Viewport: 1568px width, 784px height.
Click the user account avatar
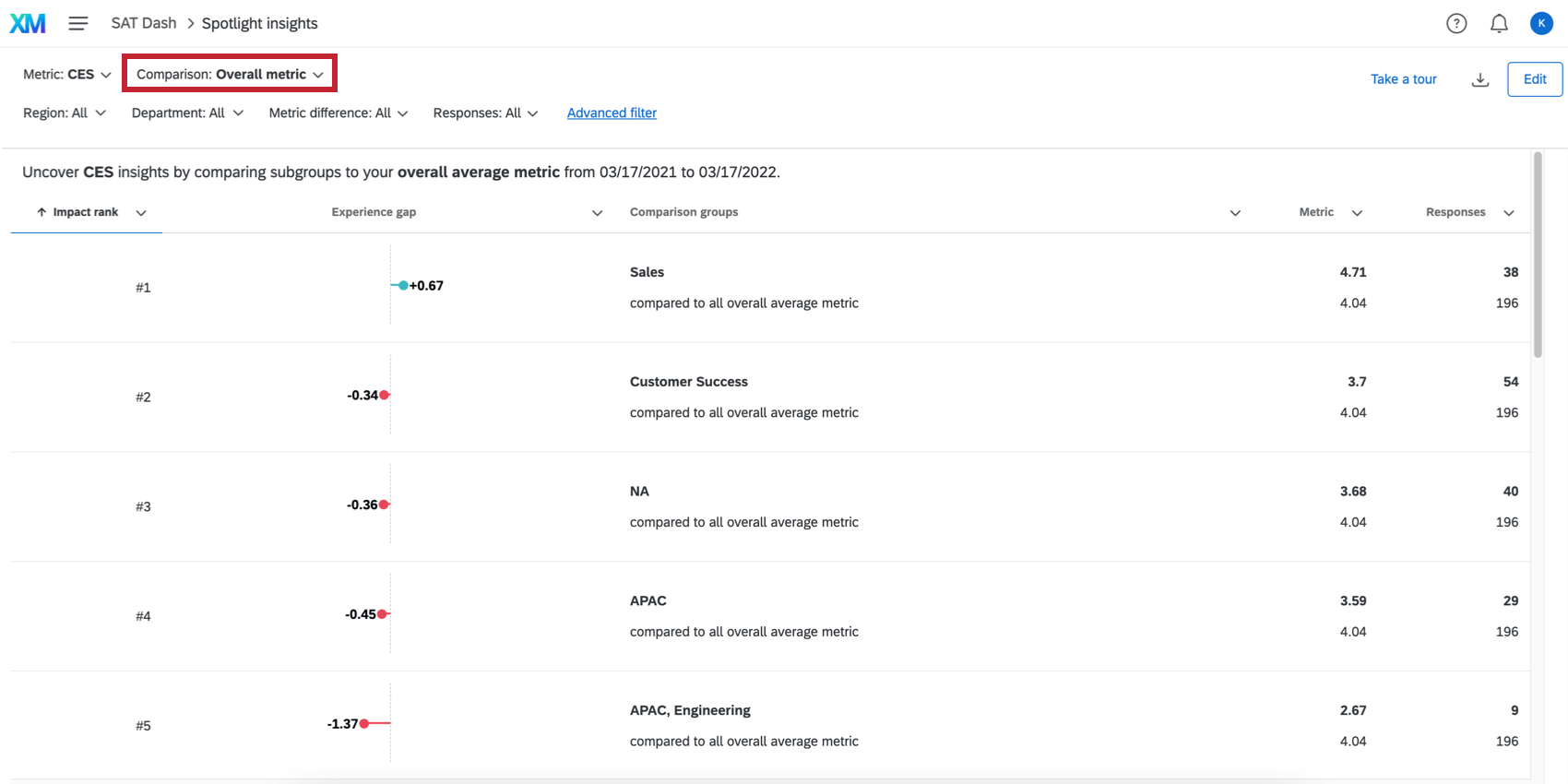1541,24
